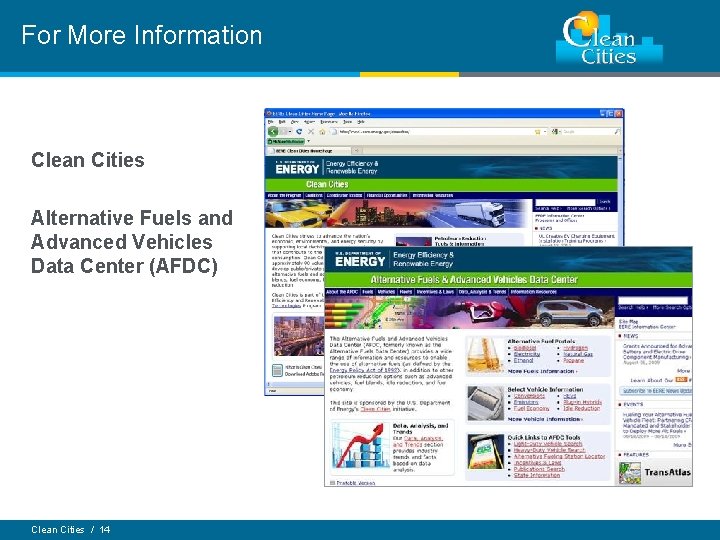
Task: Click Electricity link in fuel portals
Action: click(527, 354)
